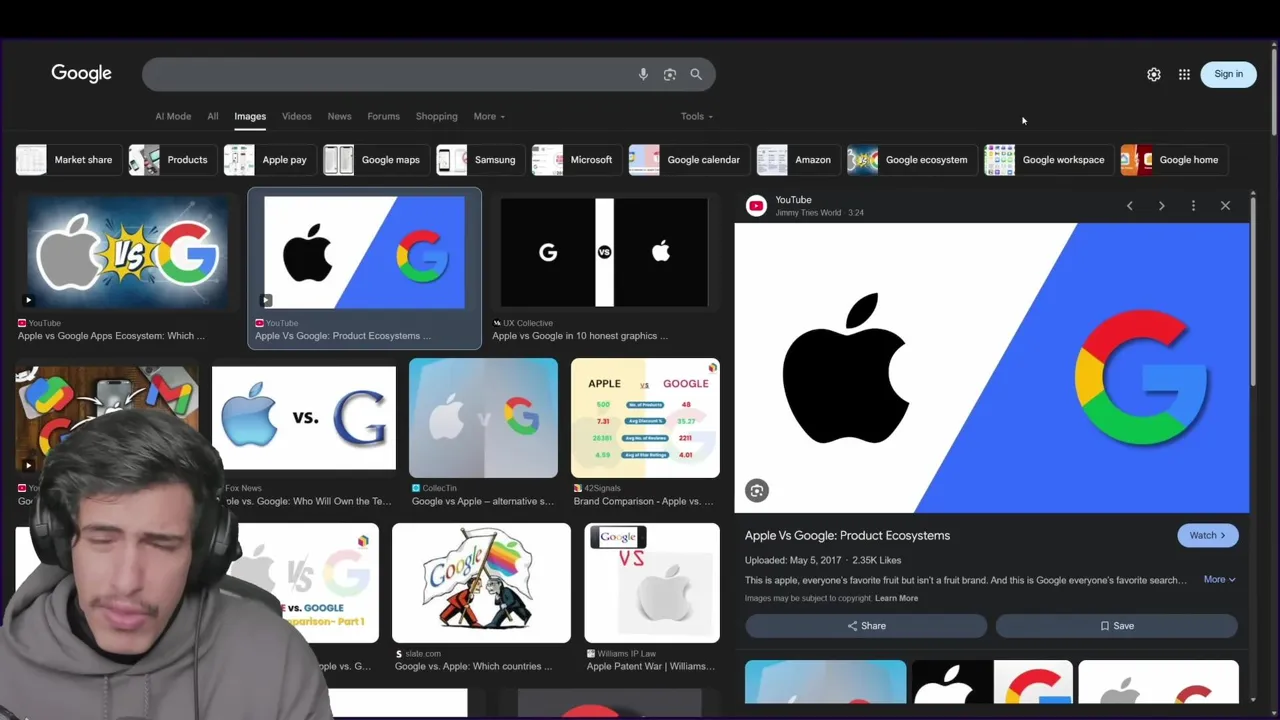Expand the Tools dropdown
The height and width of the screenshot is (720, 1280).
coord(697,116)
